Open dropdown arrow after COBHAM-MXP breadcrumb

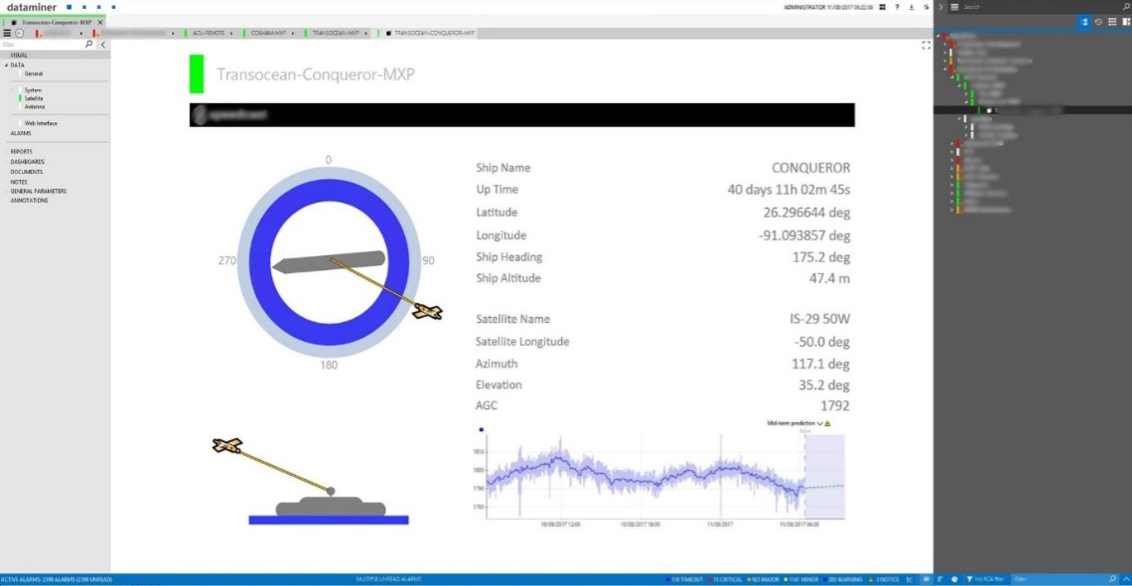tap(291, 33)
